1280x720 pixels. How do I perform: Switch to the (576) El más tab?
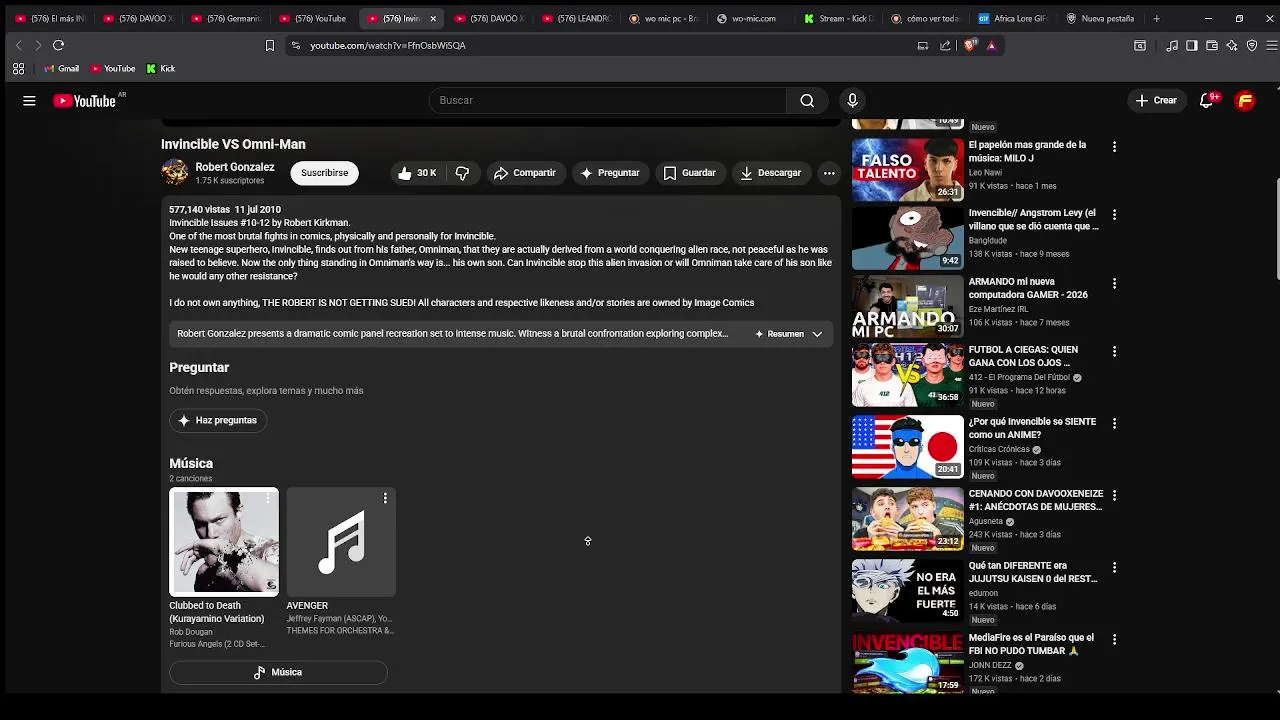click(x=50, y=18)
